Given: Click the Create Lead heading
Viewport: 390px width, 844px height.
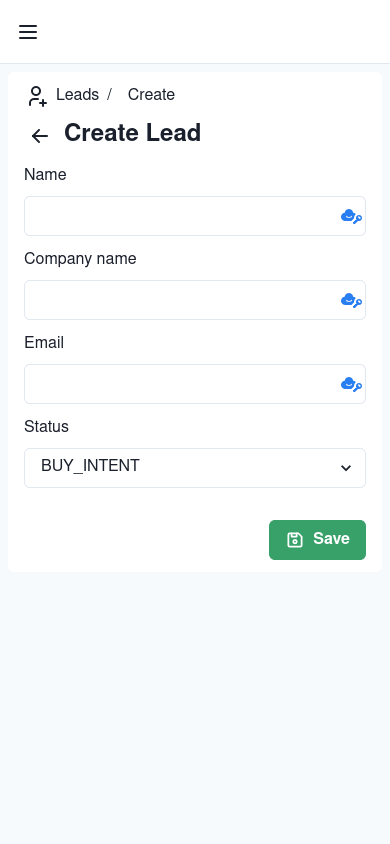Looking at the screenshot, I should pos(132,133).
